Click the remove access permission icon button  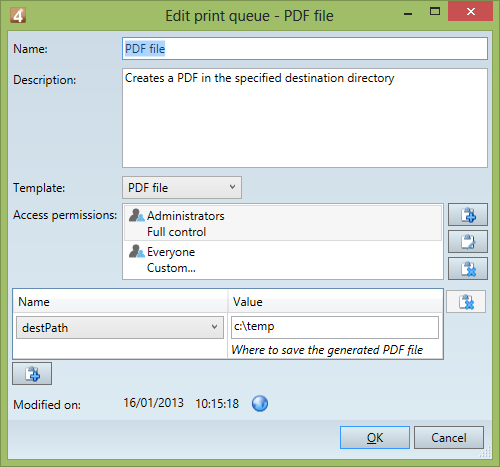[468, 268]
